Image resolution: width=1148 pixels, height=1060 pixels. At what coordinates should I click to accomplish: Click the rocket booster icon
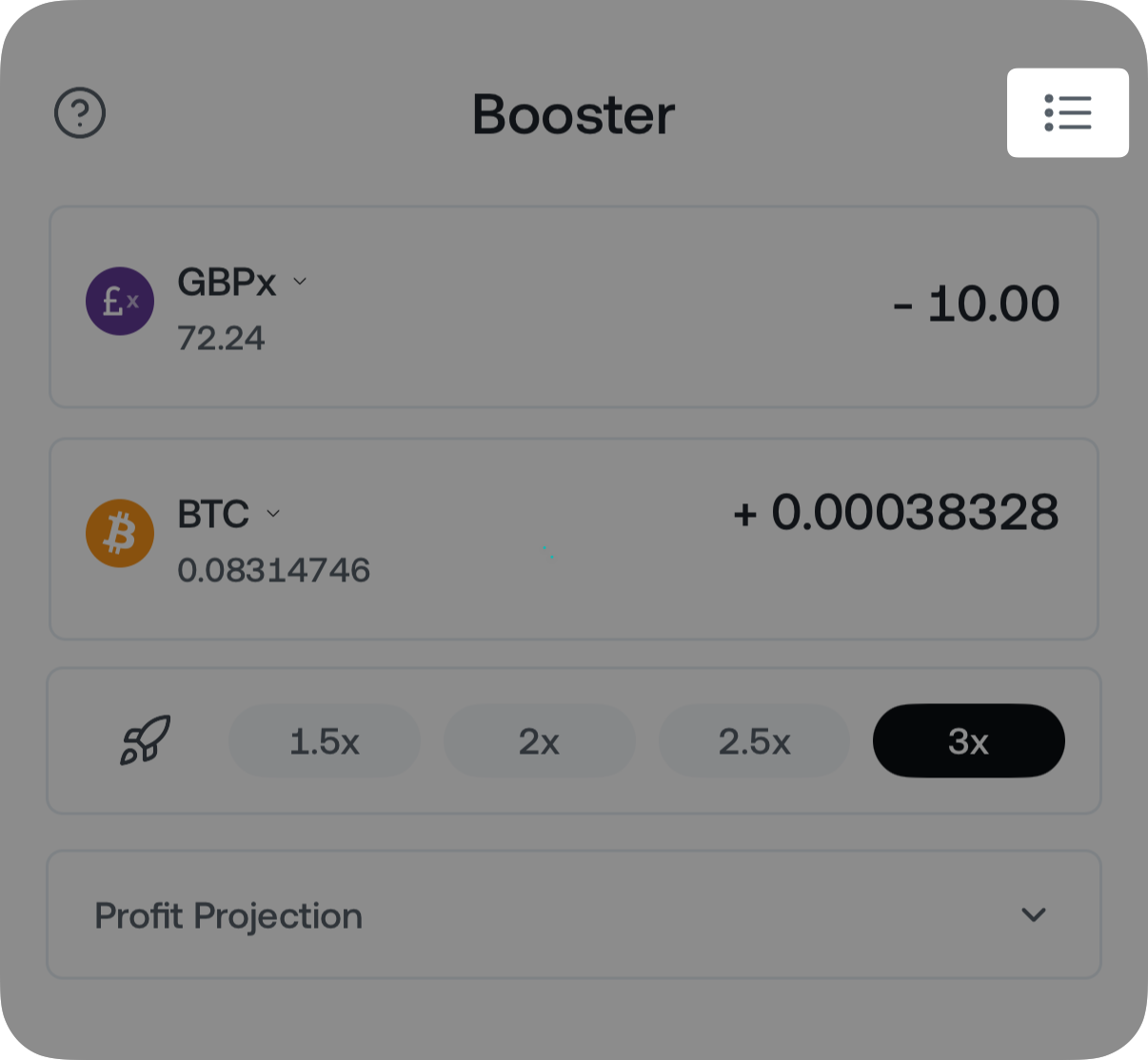145,740
